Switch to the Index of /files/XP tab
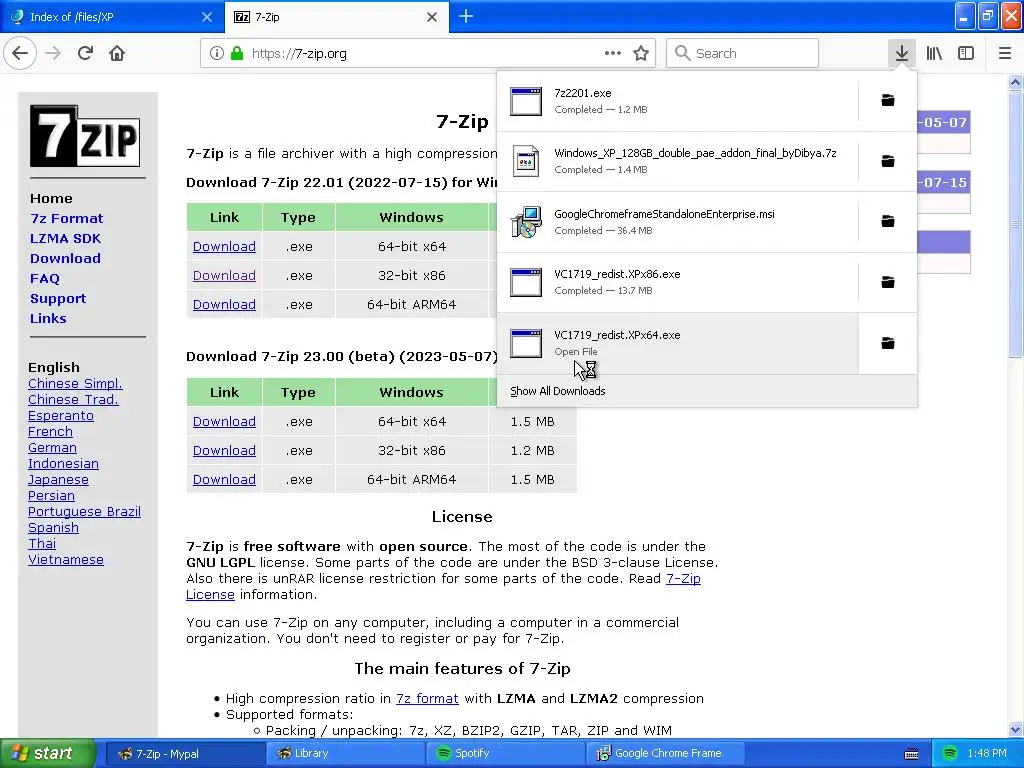Image resolution: width=1024 pixels, height=768 pixels. [x=112, y=17]
